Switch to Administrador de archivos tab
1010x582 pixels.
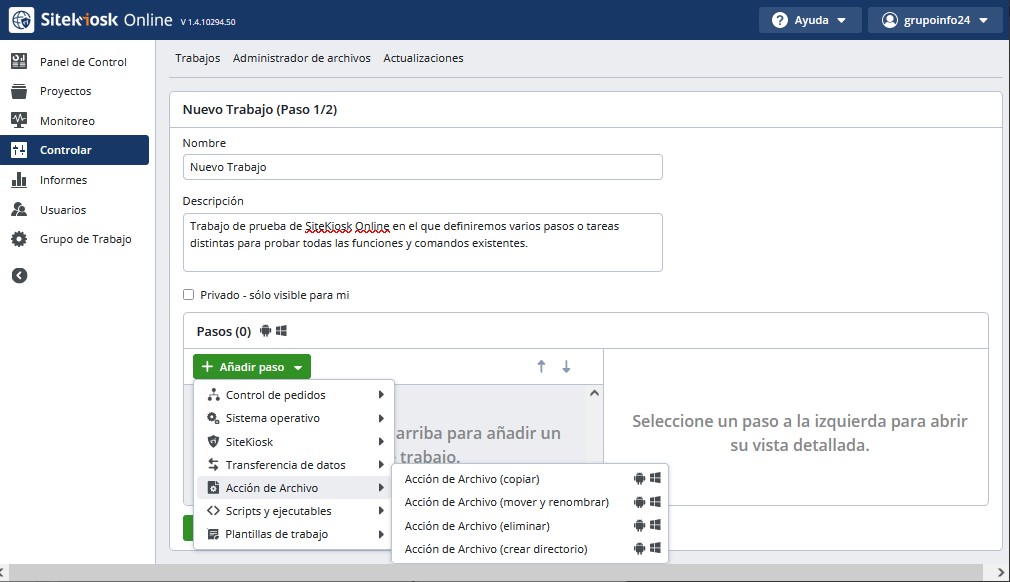(301, 58)
